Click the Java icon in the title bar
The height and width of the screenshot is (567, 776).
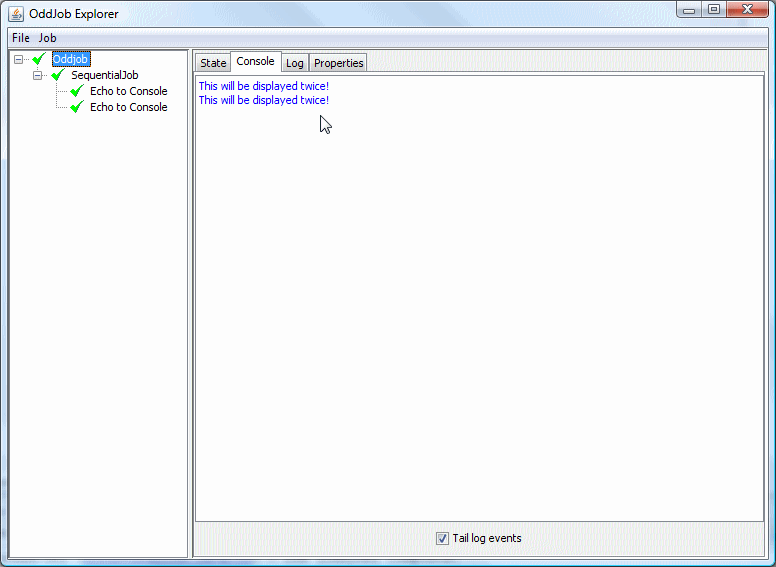click(16, 13)
